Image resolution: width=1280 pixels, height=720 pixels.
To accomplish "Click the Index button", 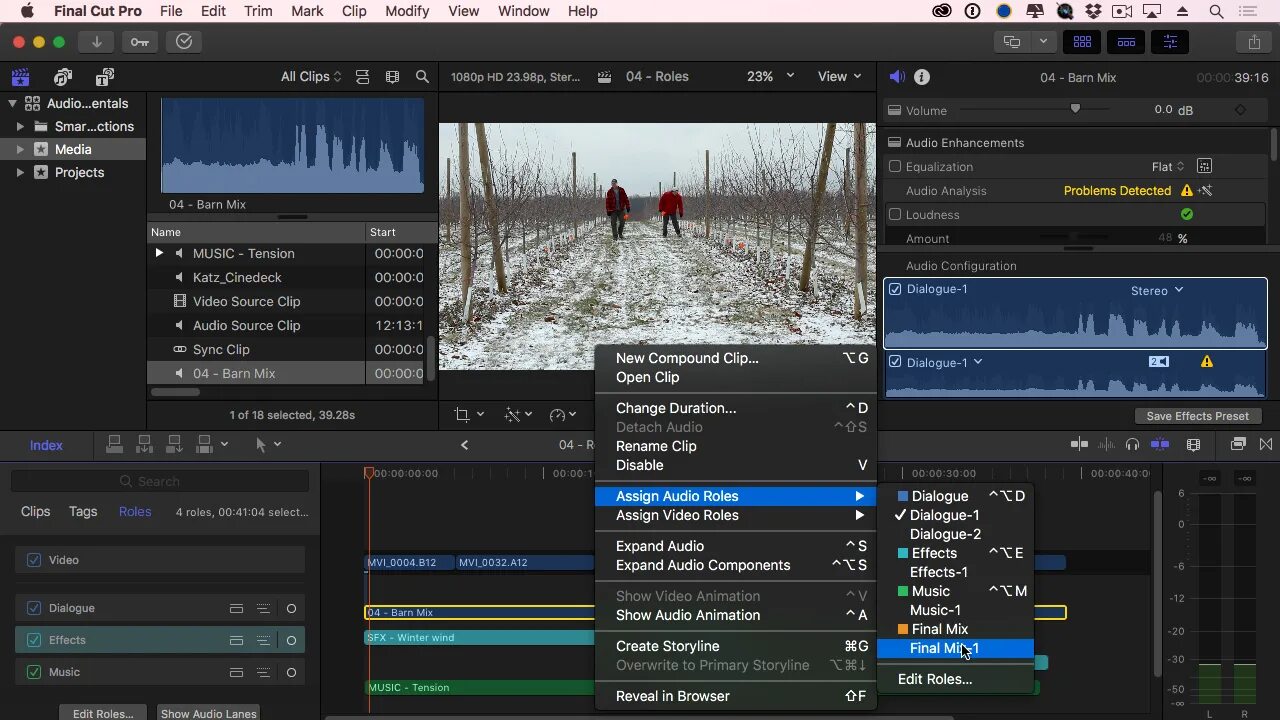I will click(46, 445).
